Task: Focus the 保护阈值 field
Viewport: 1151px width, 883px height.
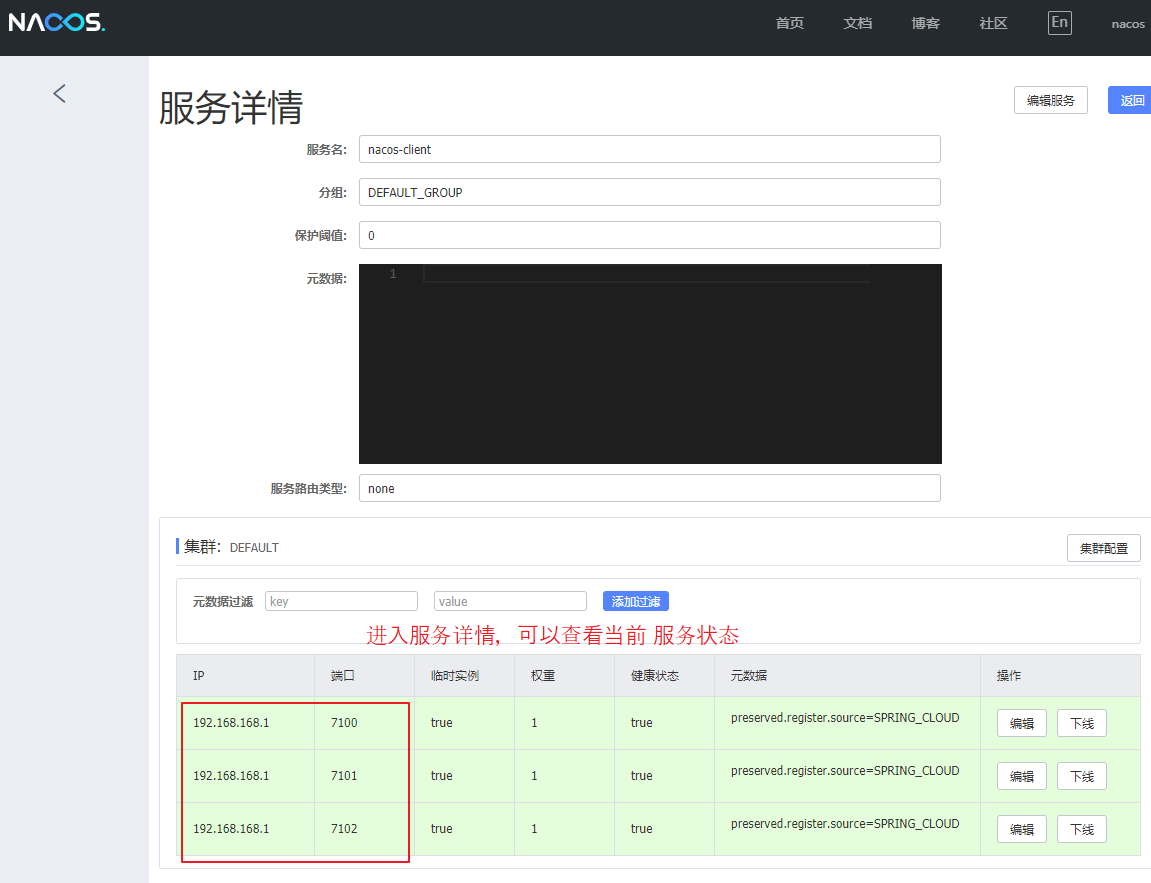Action: tap(650, 235)
